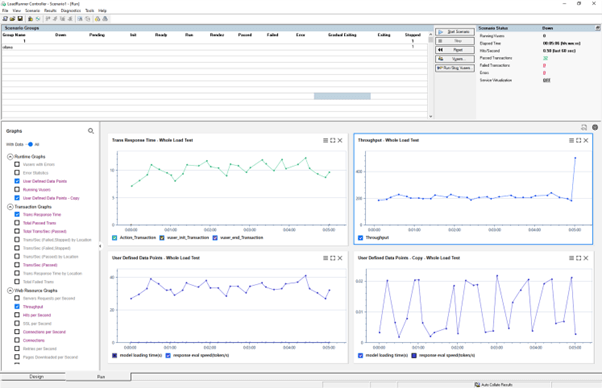Screen dimensions: 602x388
Task: Click the export icon above the graphs area
Action: (x=584, y=127)
